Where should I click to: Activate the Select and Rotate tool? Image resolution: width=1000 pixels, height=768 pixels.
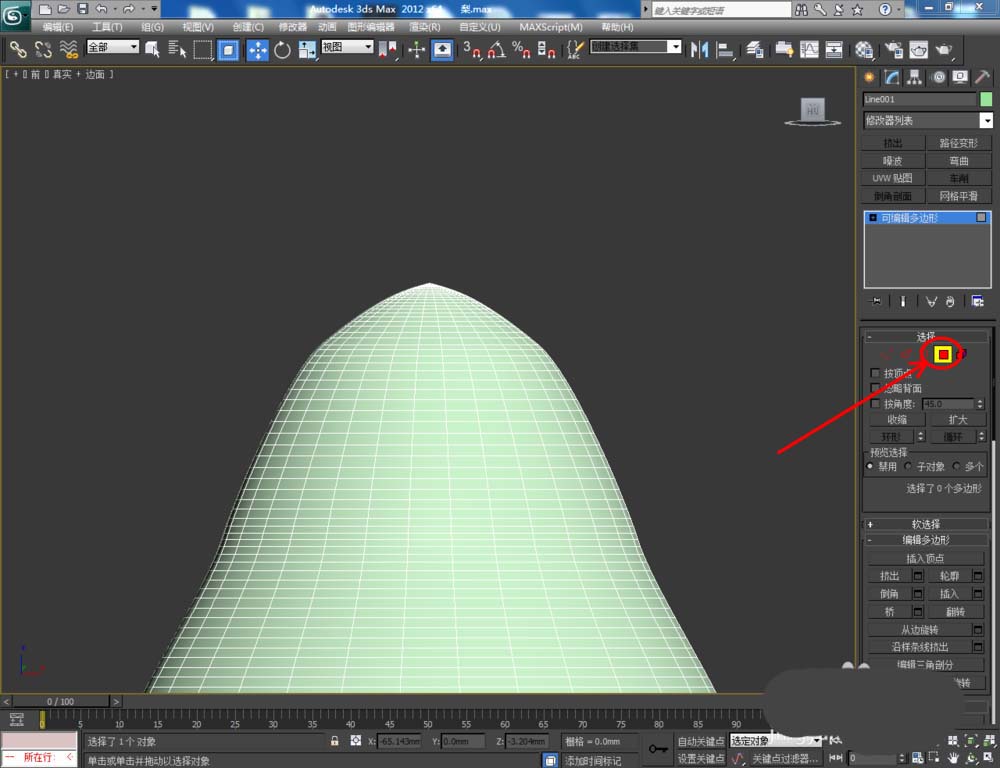[282, 49]
